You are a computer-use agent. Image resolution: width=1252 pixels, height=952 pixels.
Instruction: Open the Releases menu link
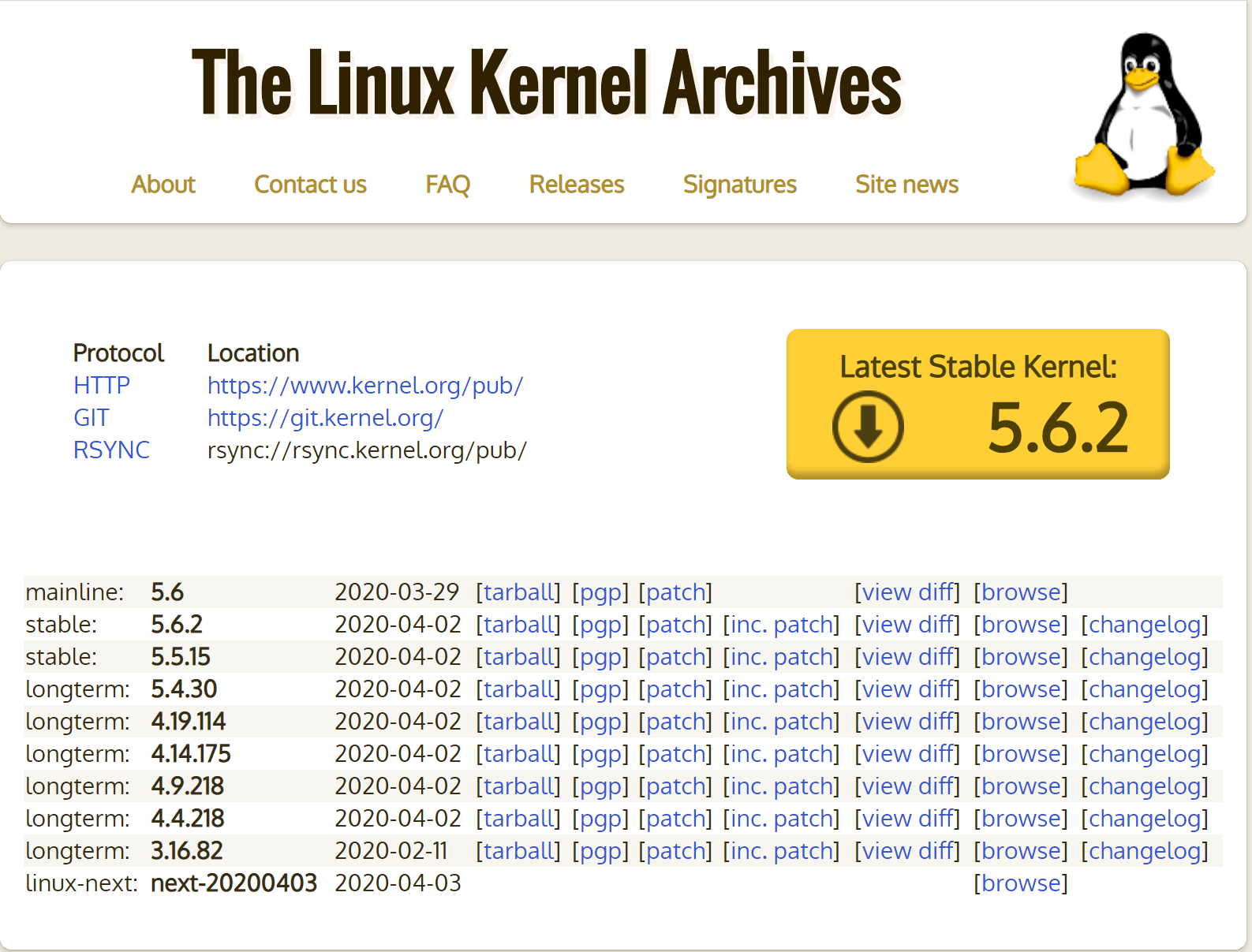[577, 184]
